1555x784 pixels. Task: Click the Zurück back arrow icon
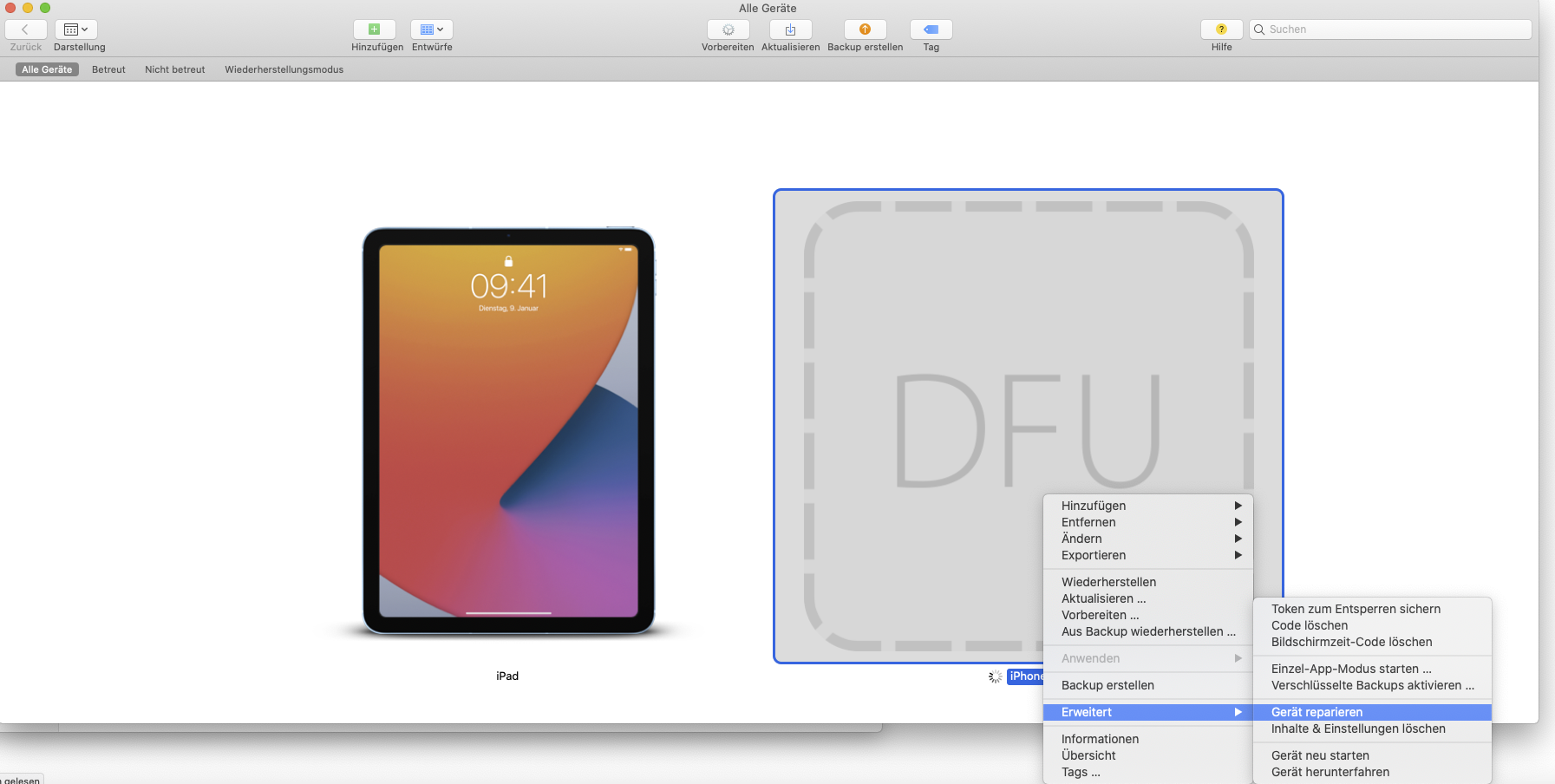click(25, 29)
